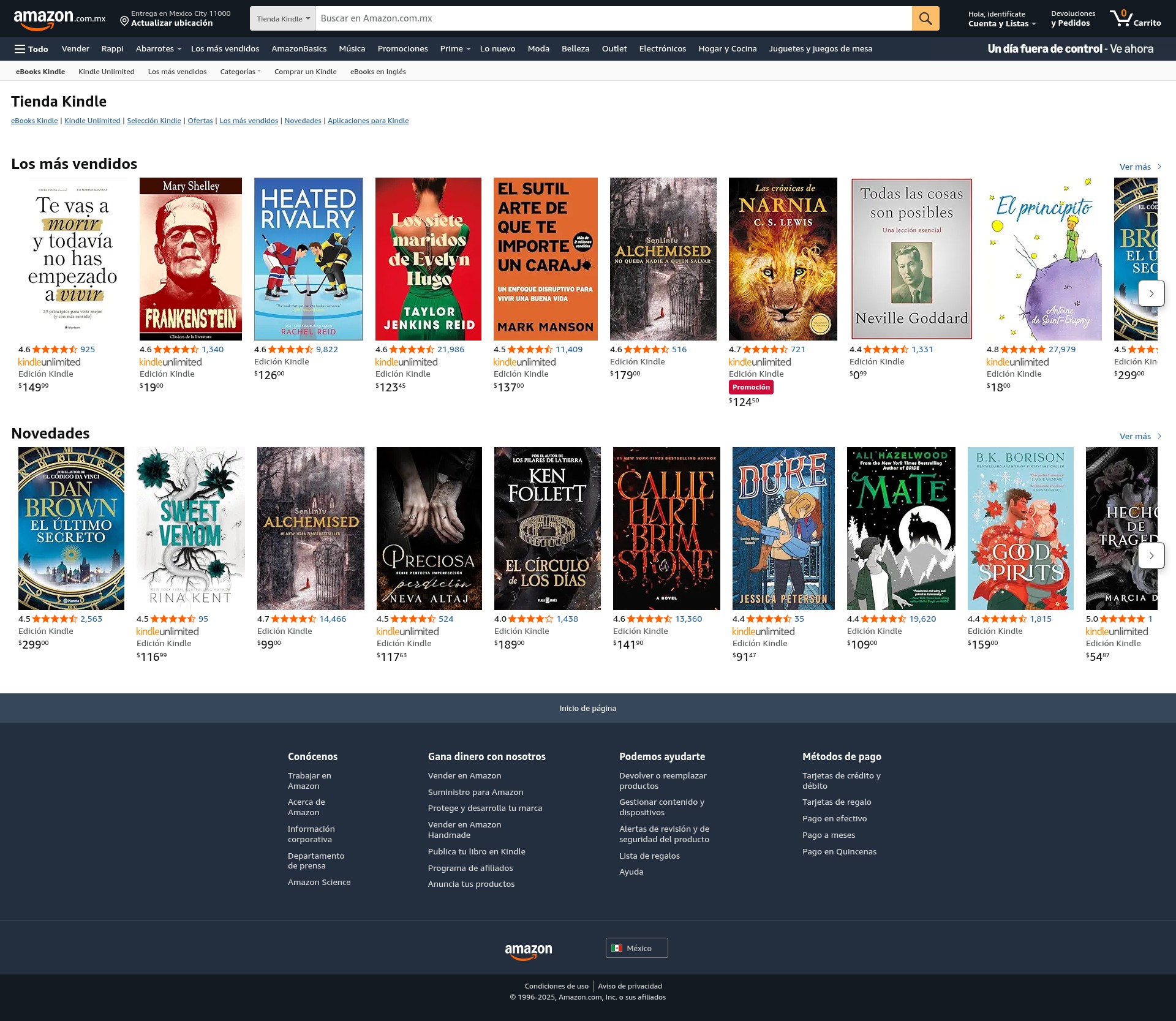Select the eBooks en Inglés subnav tab
Screen dimensions: 1176x1021
tap(378, 72)
